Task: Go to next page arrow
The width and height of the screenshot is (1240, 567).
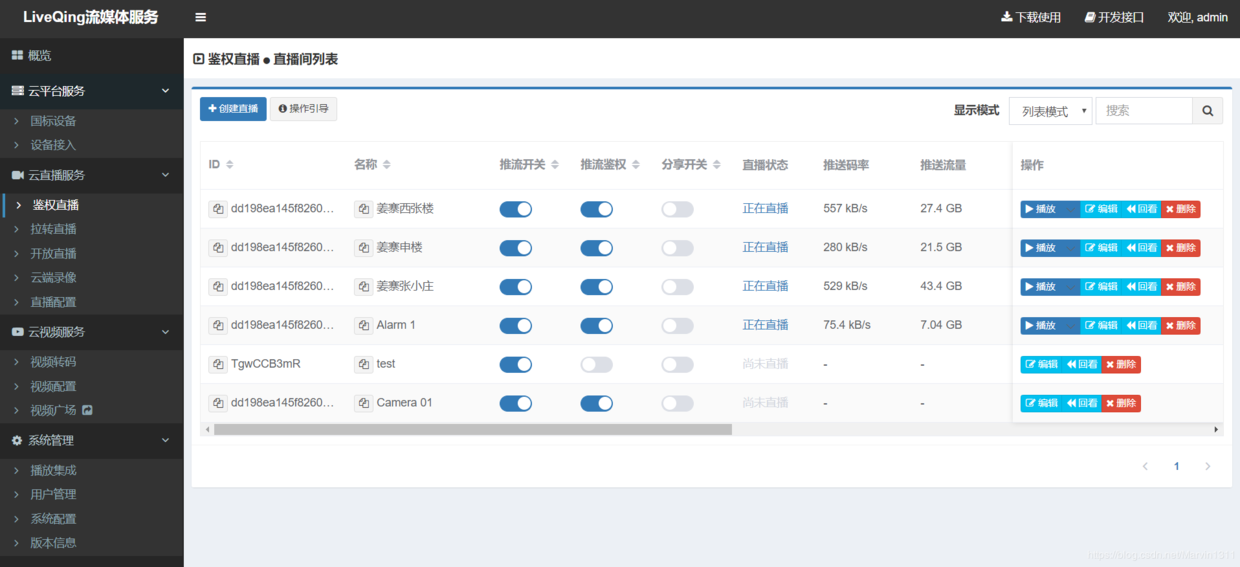Action: [x=1208, y=467]
